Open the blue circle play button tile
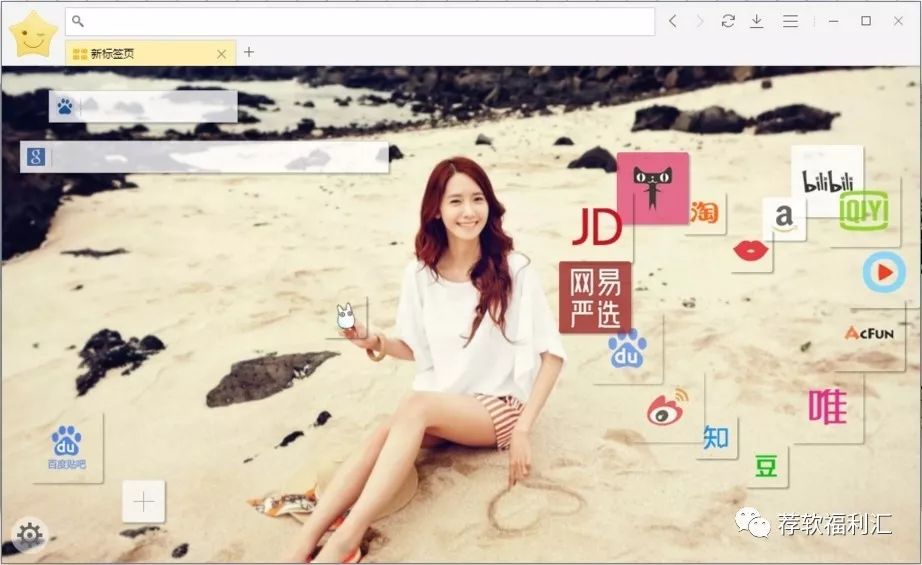 (884, 272)
